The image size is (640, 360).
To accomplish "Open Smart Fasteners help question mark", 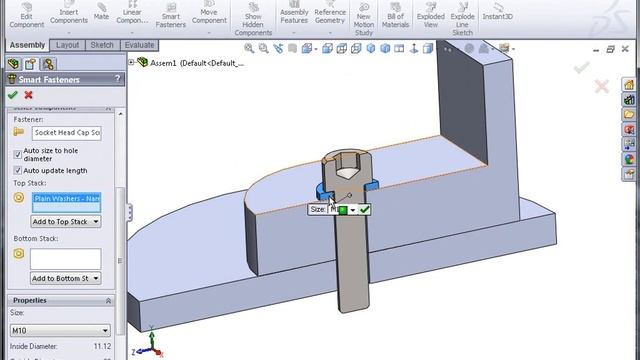I will coord(118,79).
